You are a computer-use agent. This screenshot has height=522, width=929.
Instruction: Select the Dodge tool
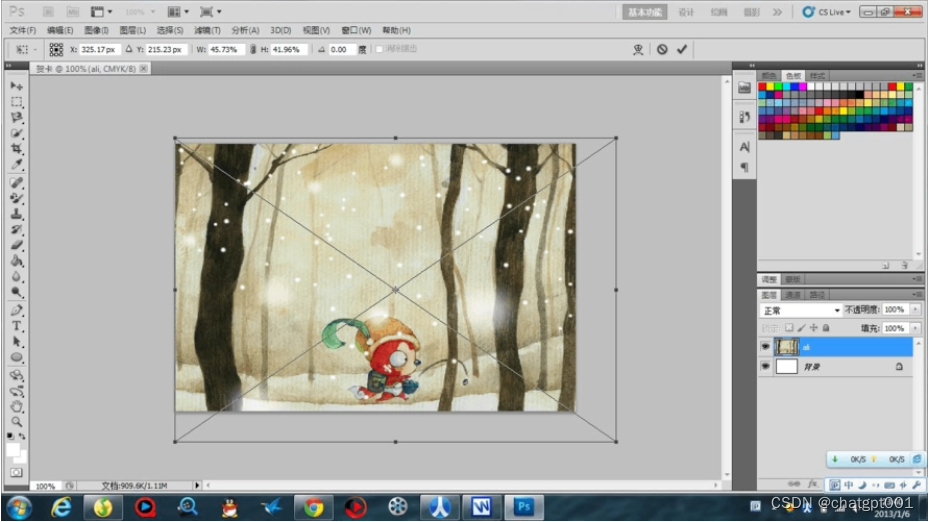[x=17, y=292]
